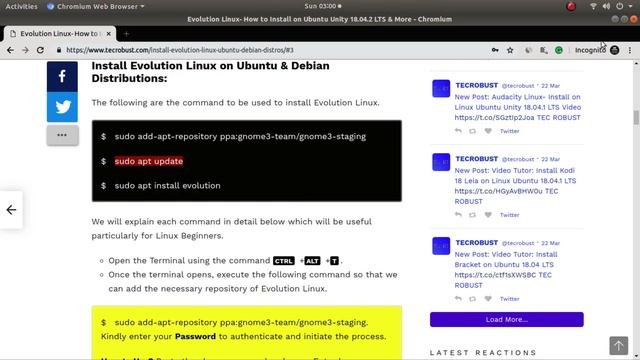640x360 pixels.
Task: Click the CTRL key badge
Action: click(x=284, y=261)
